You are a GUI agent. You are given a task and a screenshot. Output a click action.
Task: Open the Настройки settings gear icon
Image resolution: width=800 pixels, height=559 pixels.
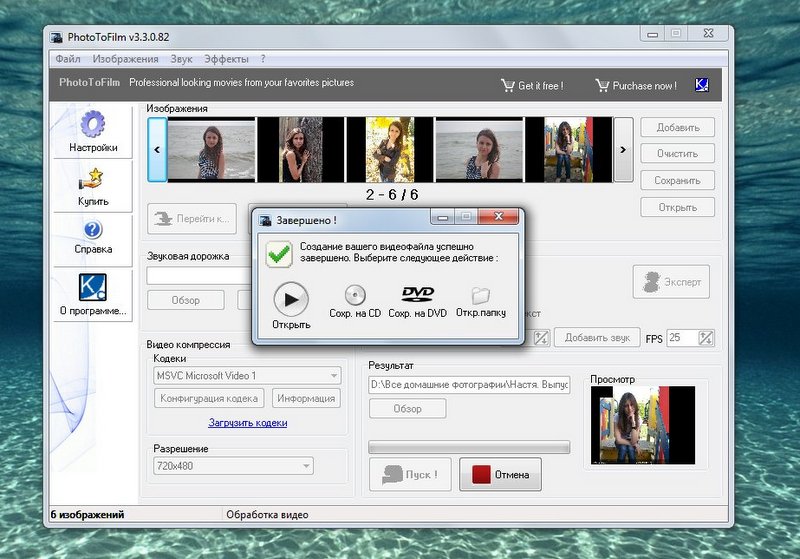[x=92, y=124]
